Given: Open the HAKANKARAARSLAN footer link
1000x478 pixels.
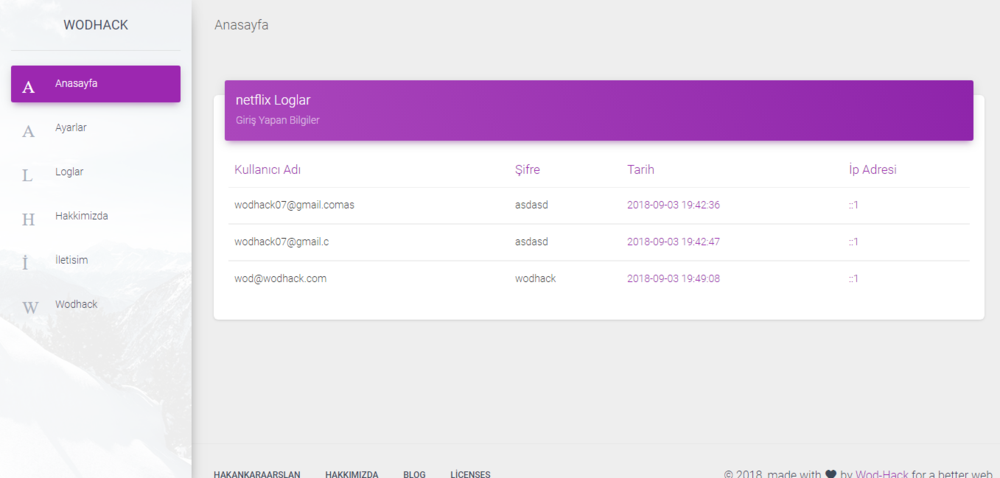Looking at the screenshot, I should tap(257, 474).
